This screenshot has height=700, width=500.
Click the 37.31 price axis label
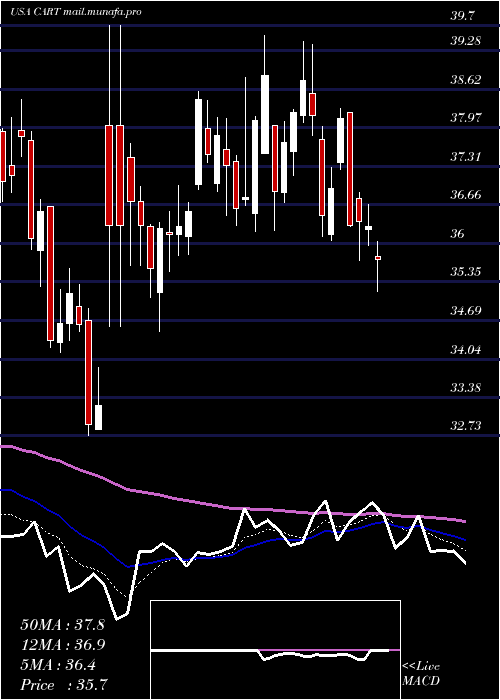point(466,157)
